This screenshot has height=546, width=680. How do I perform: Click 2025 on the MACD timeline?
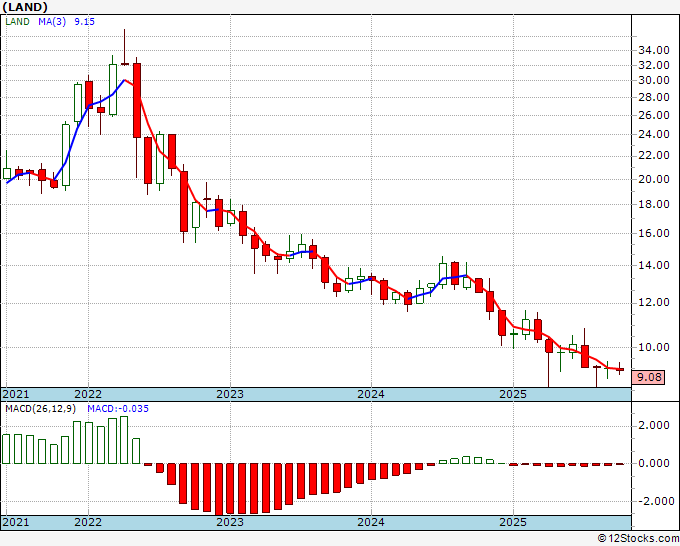click(513, 522)
